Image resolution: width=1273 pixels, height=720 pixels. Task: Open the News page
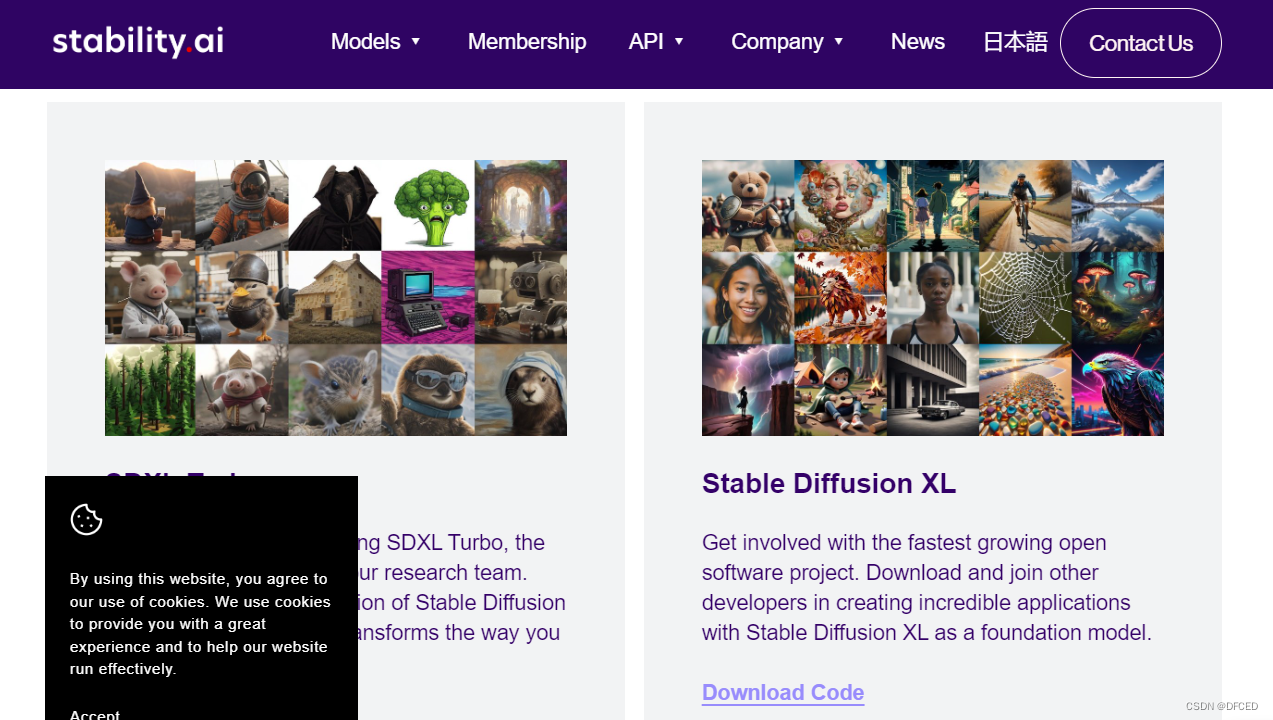click(918, 41)
